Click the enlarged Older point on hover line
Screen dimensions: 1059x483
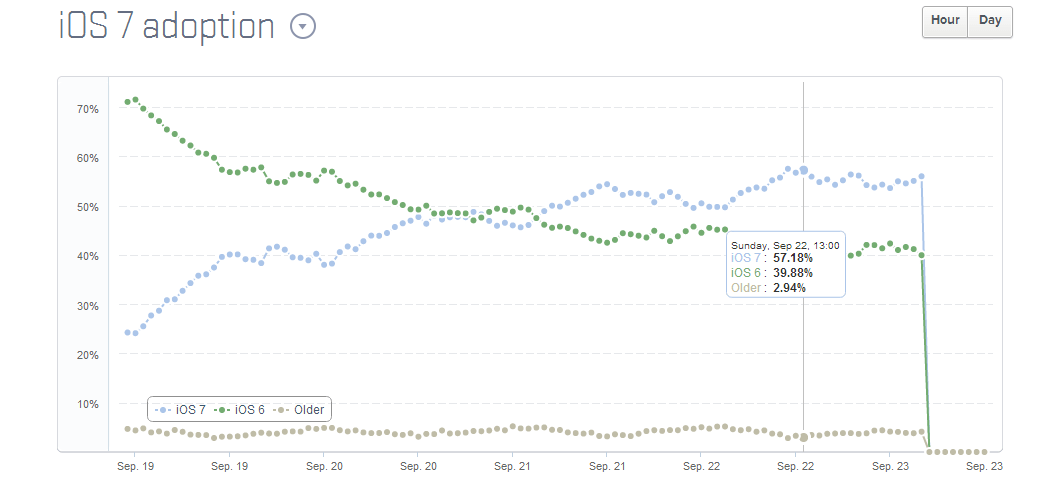click(x=803, y=437)
